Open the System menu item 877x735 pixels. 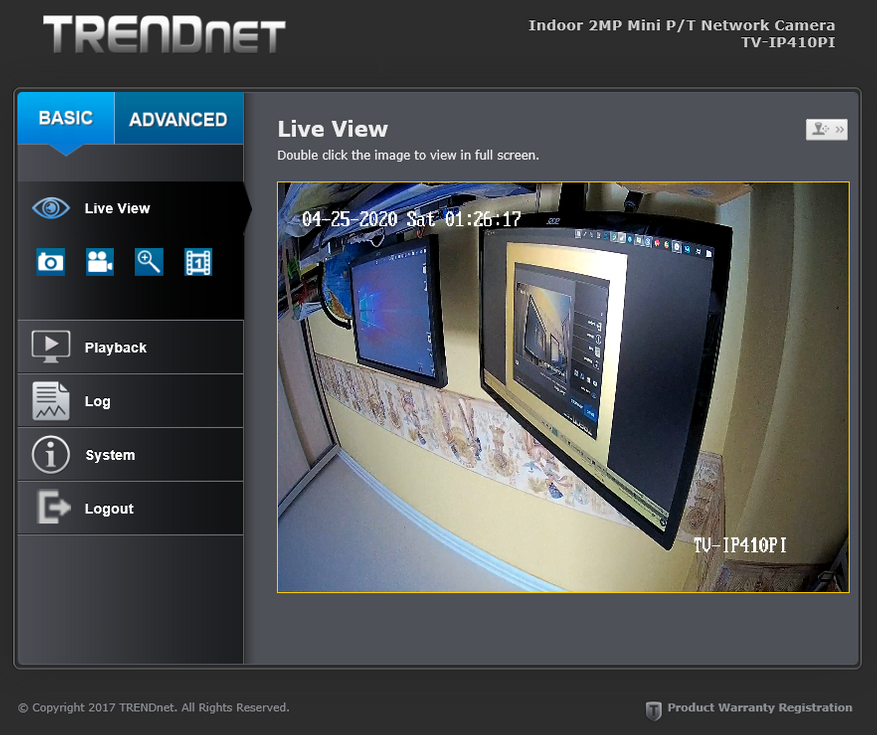(x=131, y=455)
